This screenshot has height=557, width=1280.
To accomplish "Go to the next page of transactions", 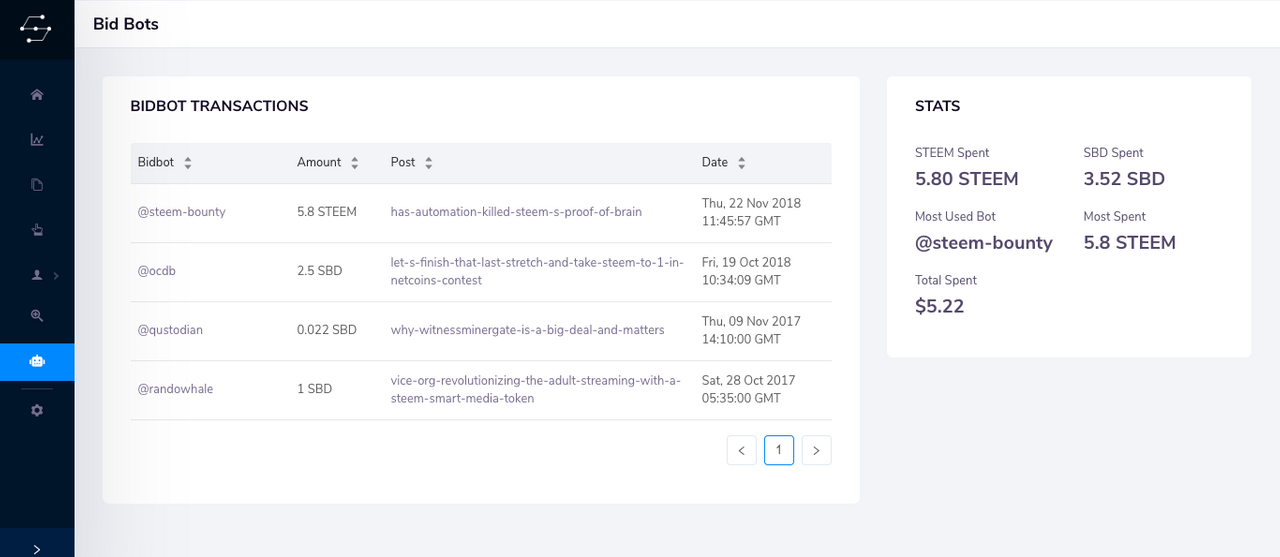I will click(x=816, y=451).
